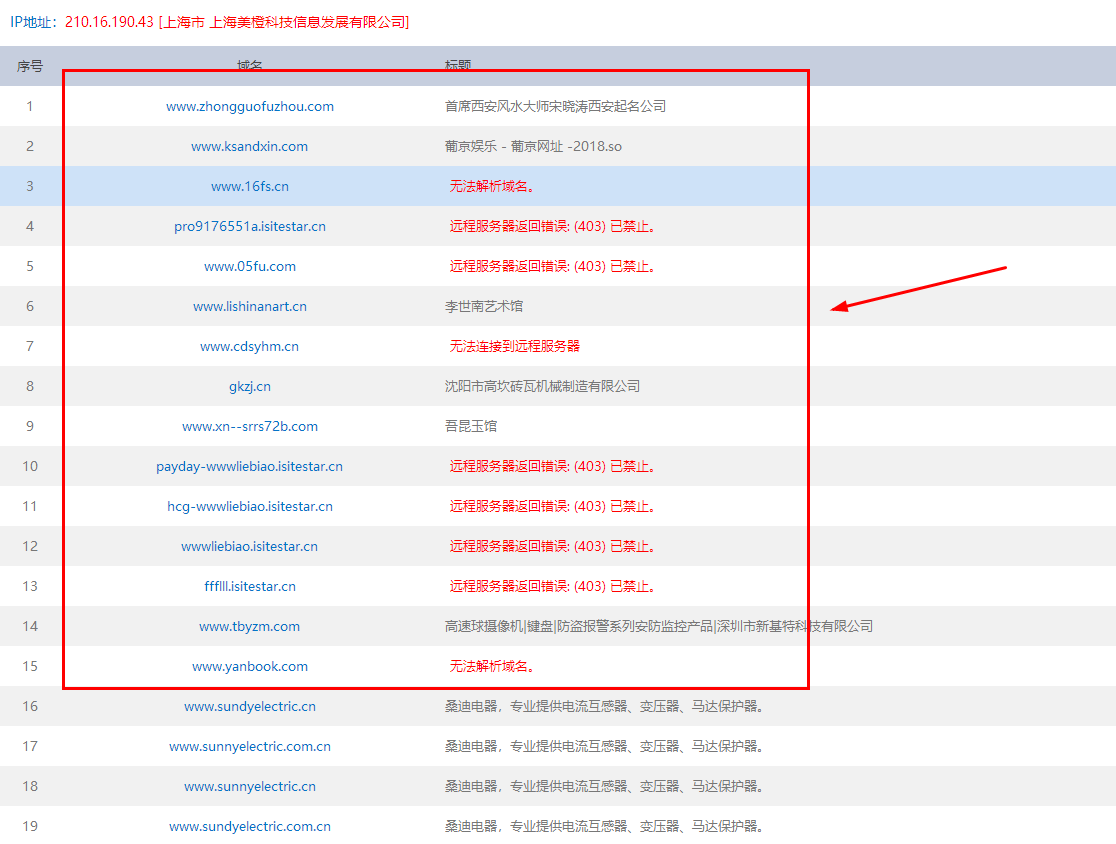Click the IP address 210.16.190.43 text
Viewport: 1116px width, 844px height.
point(109,22)
